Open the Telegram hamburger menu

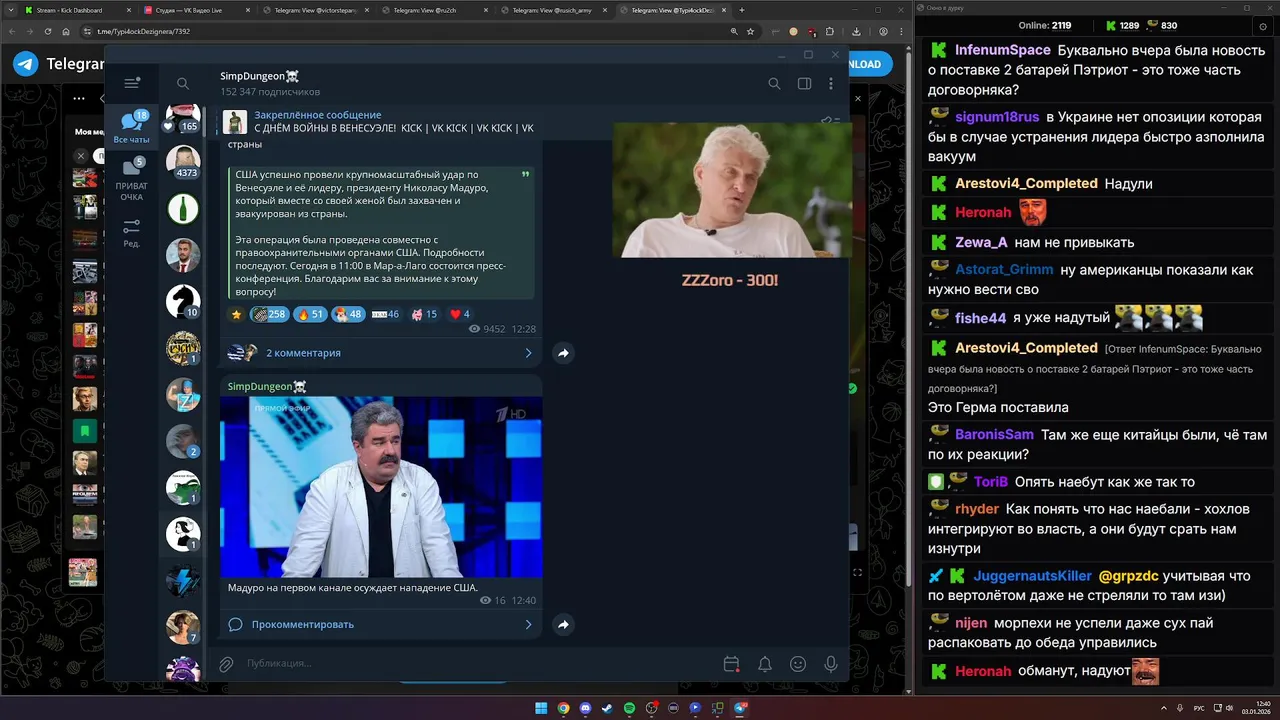coord(131,84)
